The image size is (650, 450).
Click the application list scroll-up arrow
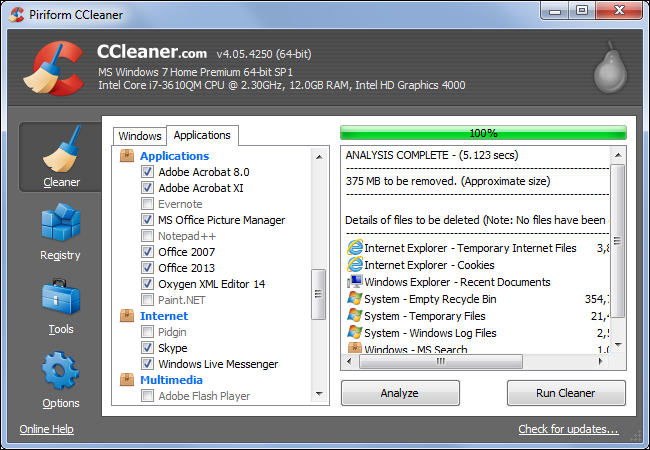(319, 157)
